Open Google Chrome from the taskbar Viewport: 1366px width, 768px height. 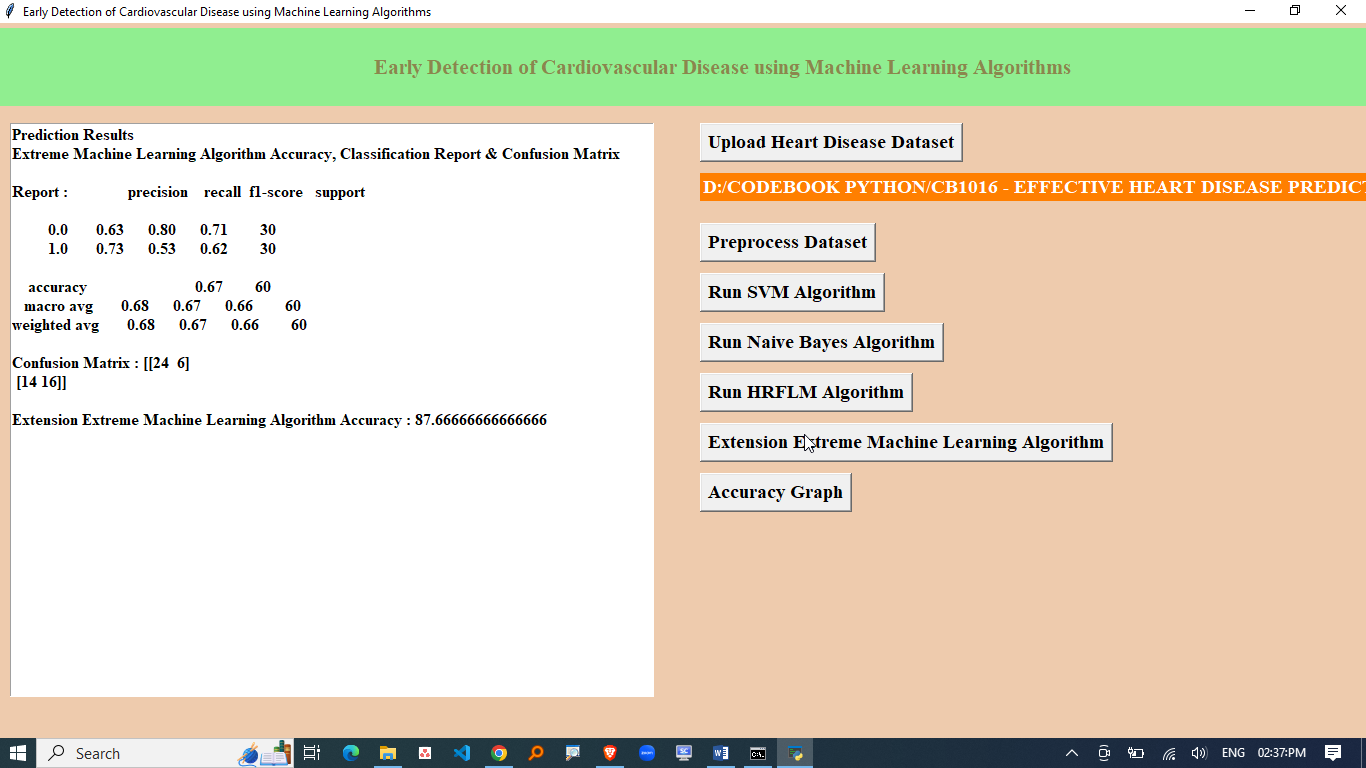click(499, 753)
